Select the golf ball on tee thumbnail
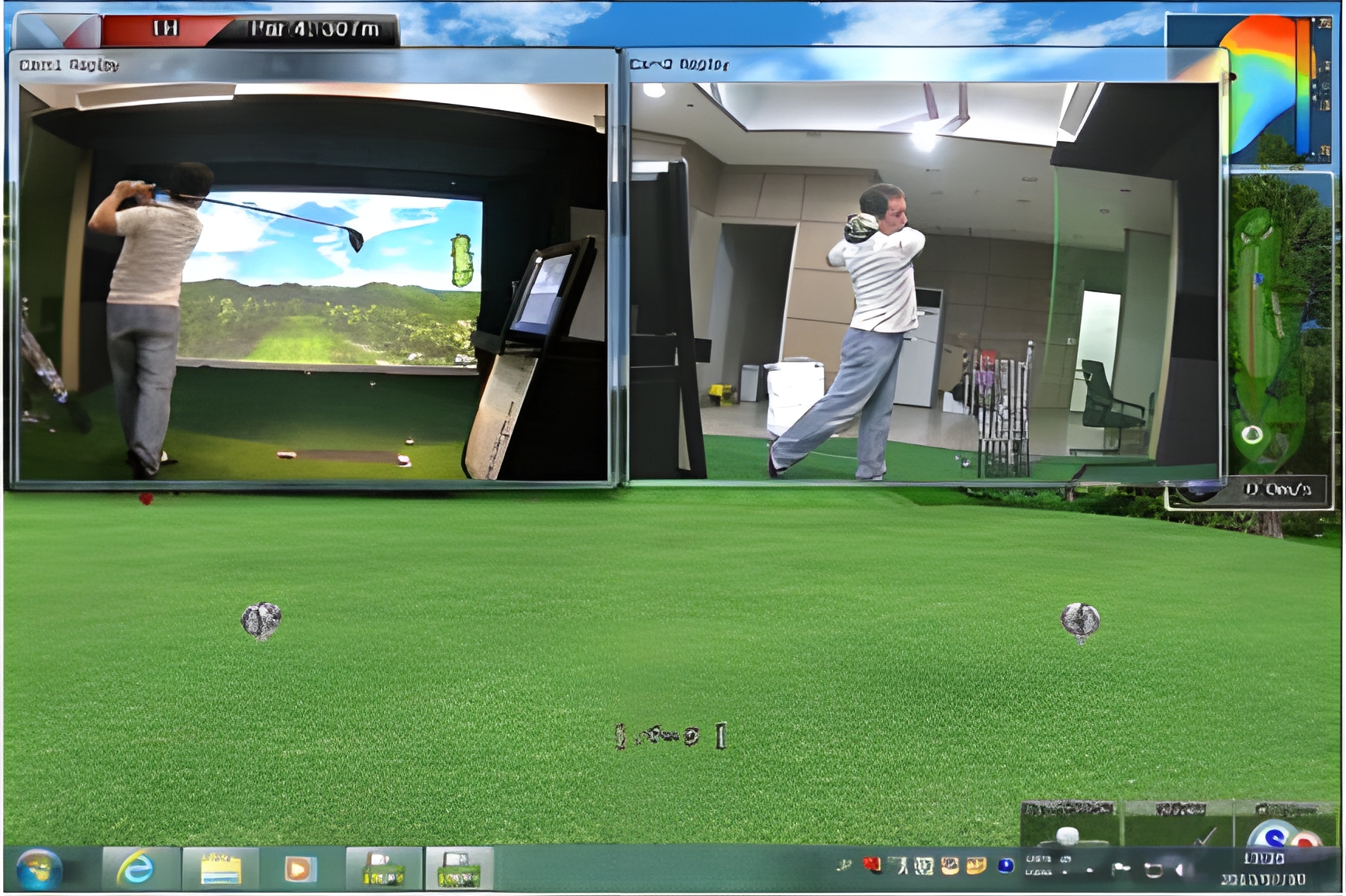Screen dimensions: 1346x896 1068,826
